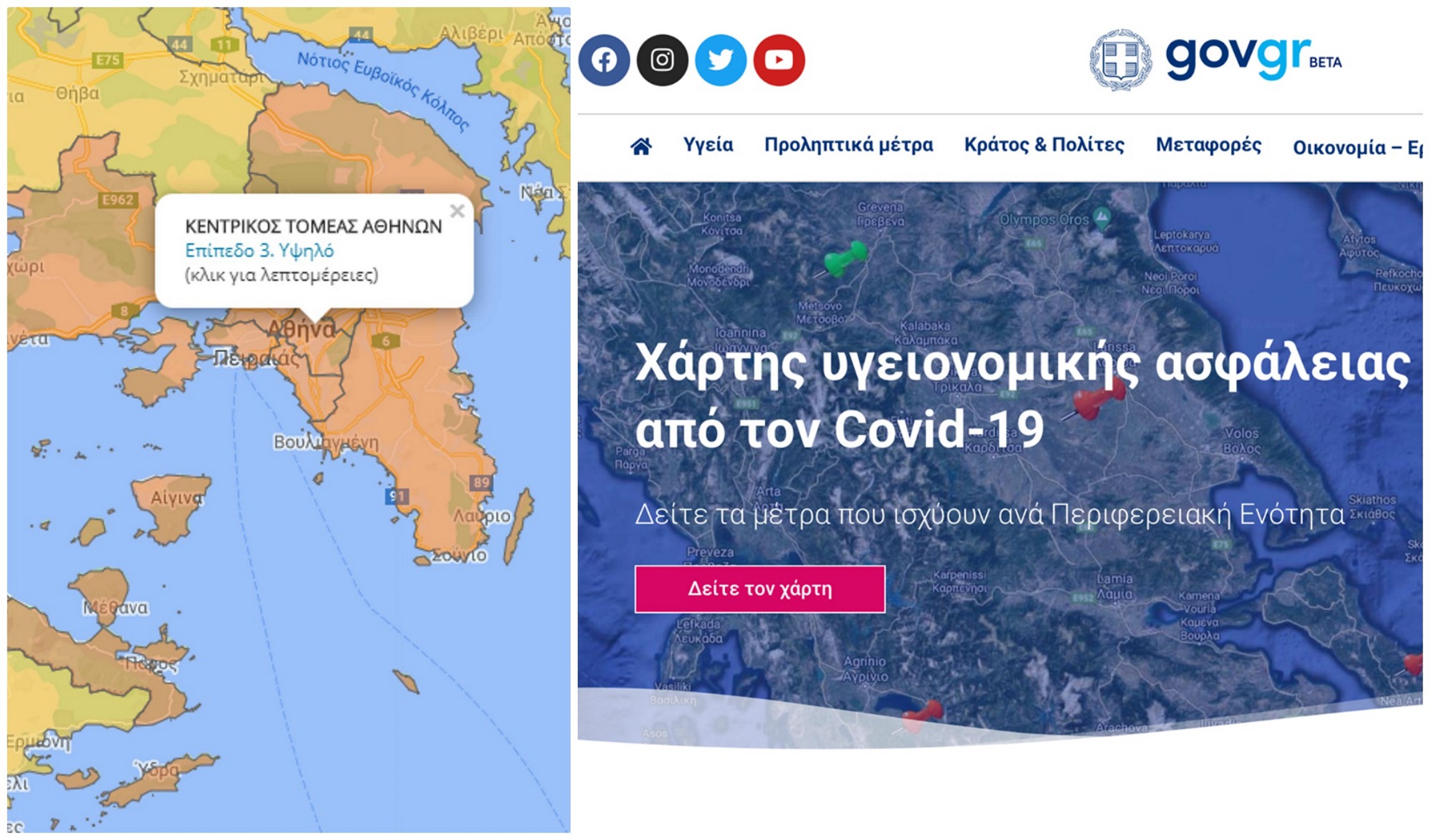
Task: Open the YouTube social icon
Action: click(x=779, y=60)
